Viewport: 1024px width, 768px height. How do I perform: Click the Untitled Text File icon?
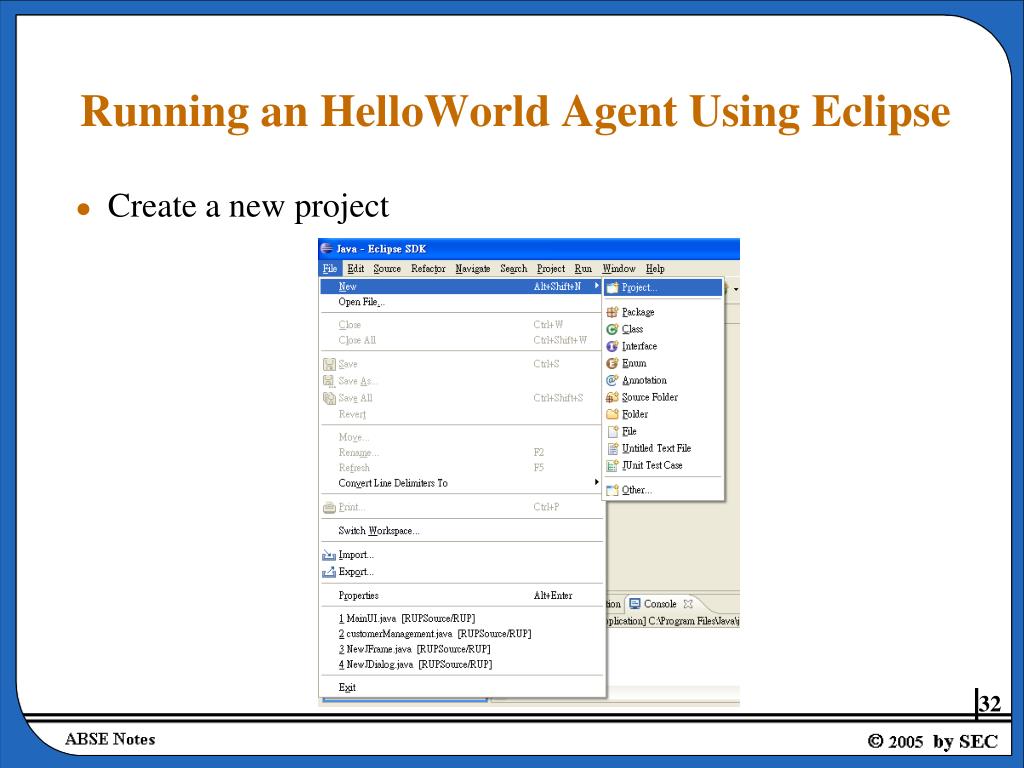tap(612, 448)
